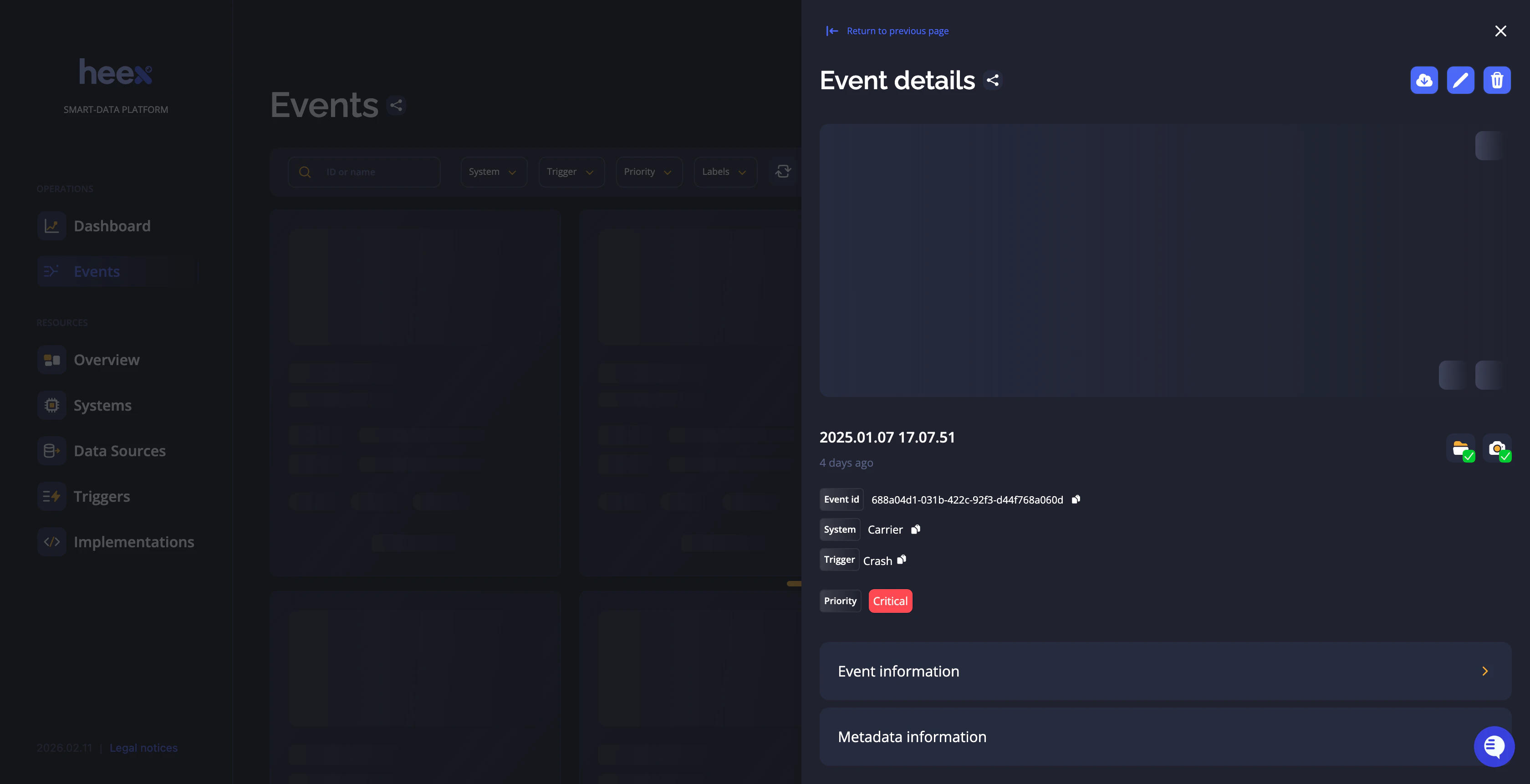Click the cloud download icon button
Image resolution: width=1530 pixels, height=784 pixels.
click(x=1424, y=80)
